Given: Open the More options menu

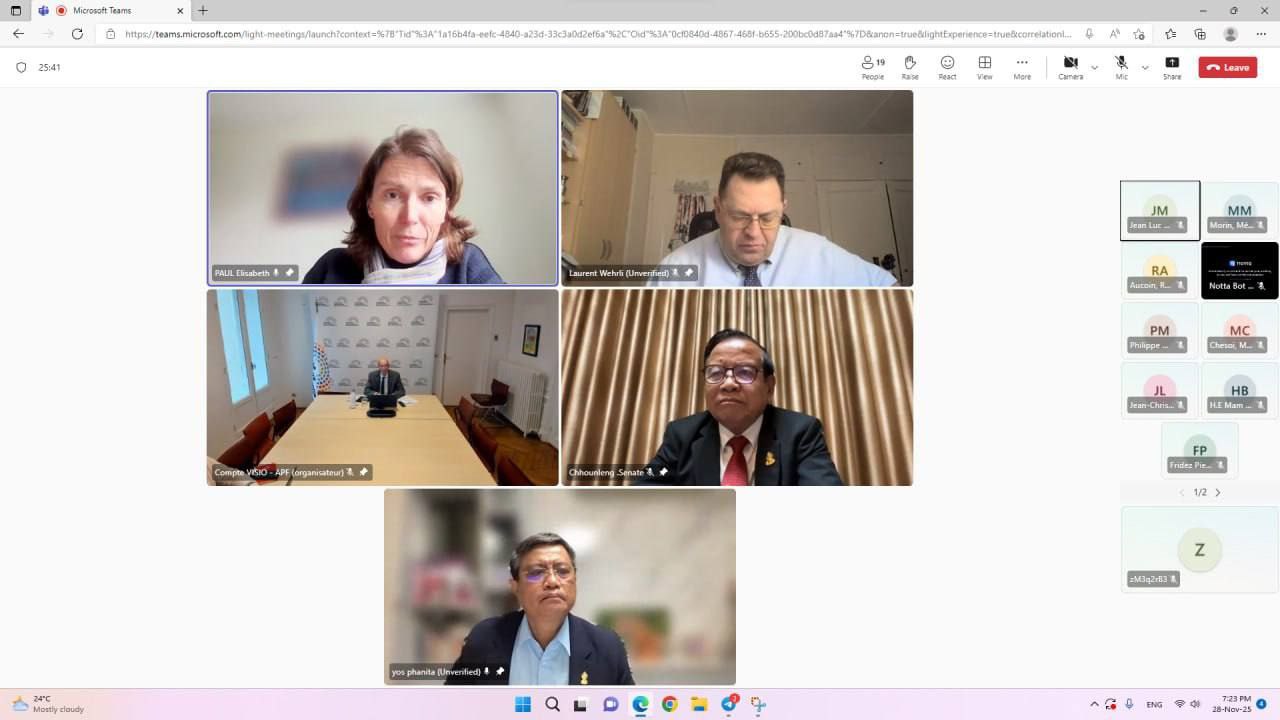Looking at the screenshot, I should pos(1022,67).
